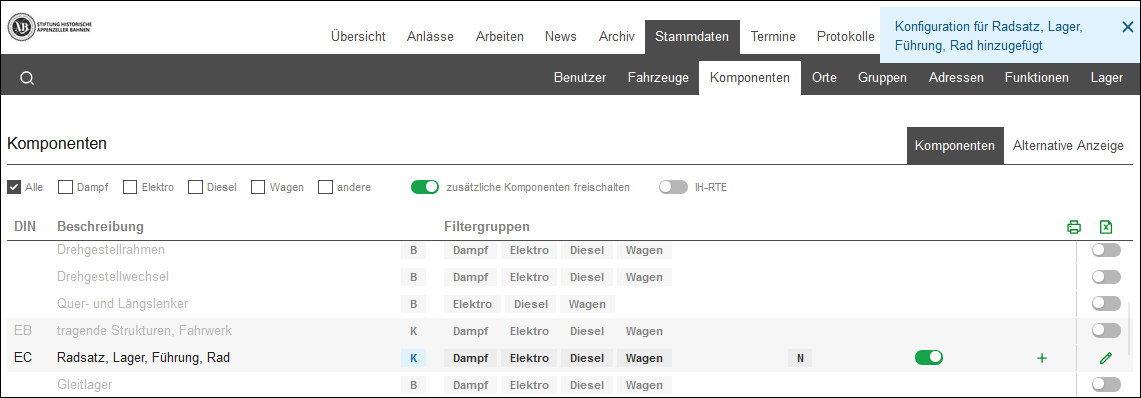Click the EC code cell
The image size is (1141, 398).
(23, 358)
